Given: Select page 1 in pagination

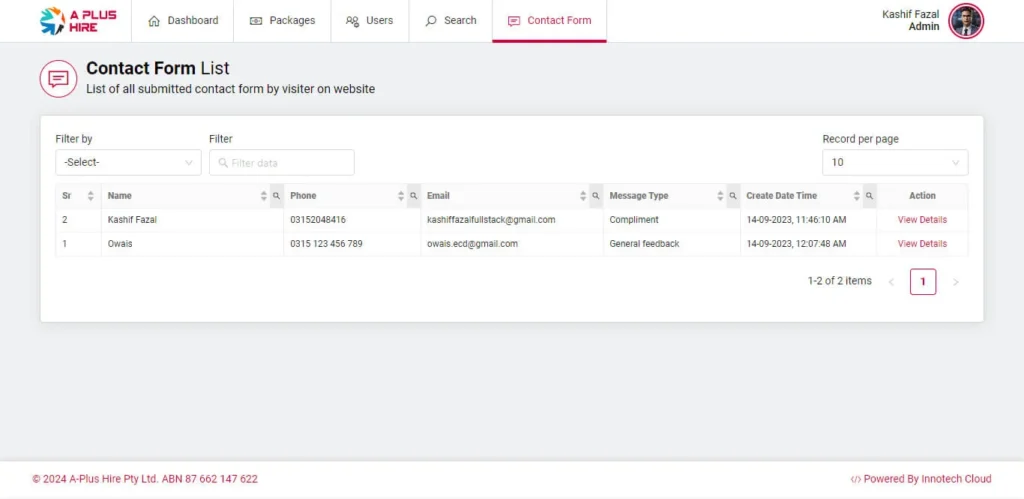Looking at the screenshot, I should click(922, 282).
